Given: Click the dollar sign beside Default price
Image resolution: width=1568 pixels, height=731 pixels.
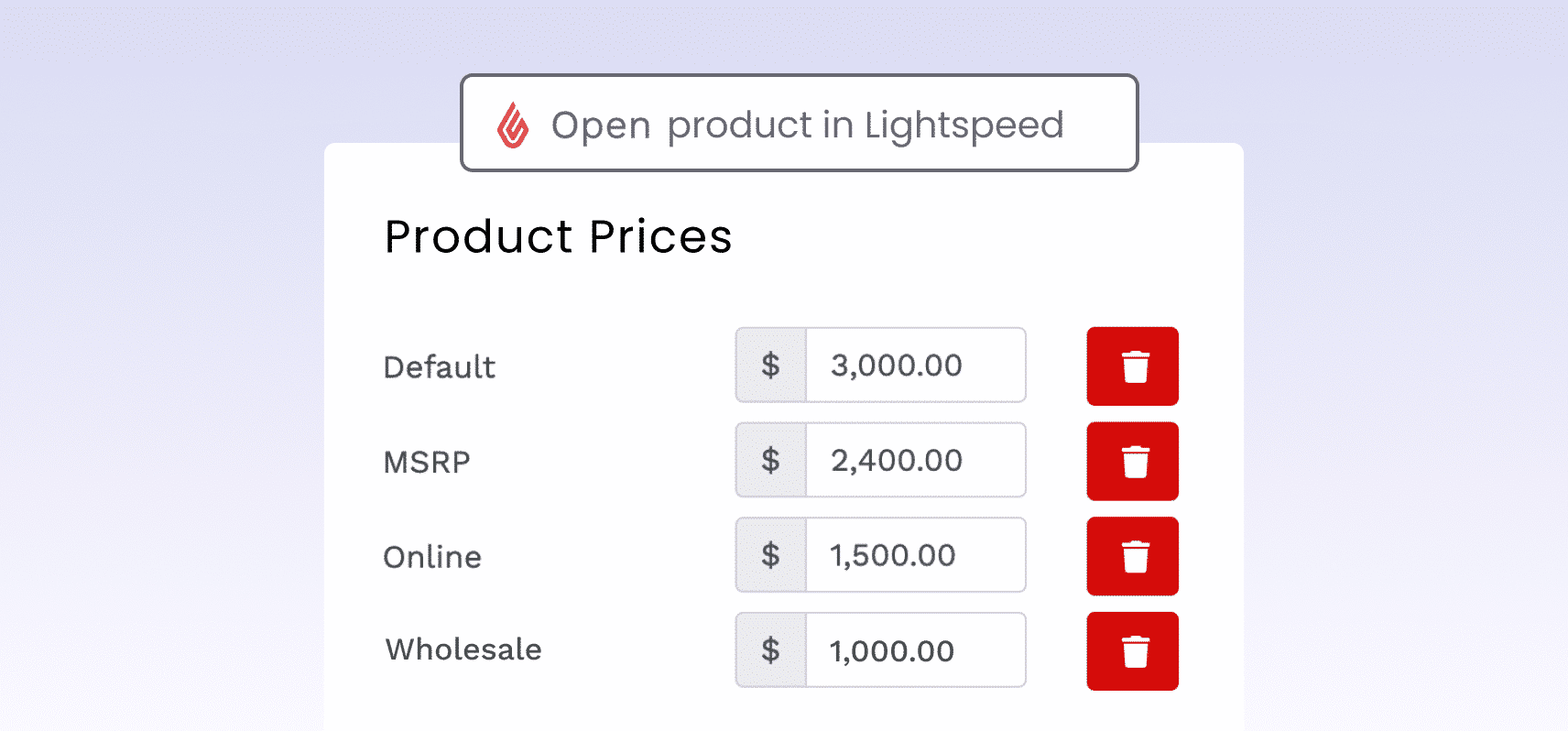Looking at the screenshot, I should point(771,365).
